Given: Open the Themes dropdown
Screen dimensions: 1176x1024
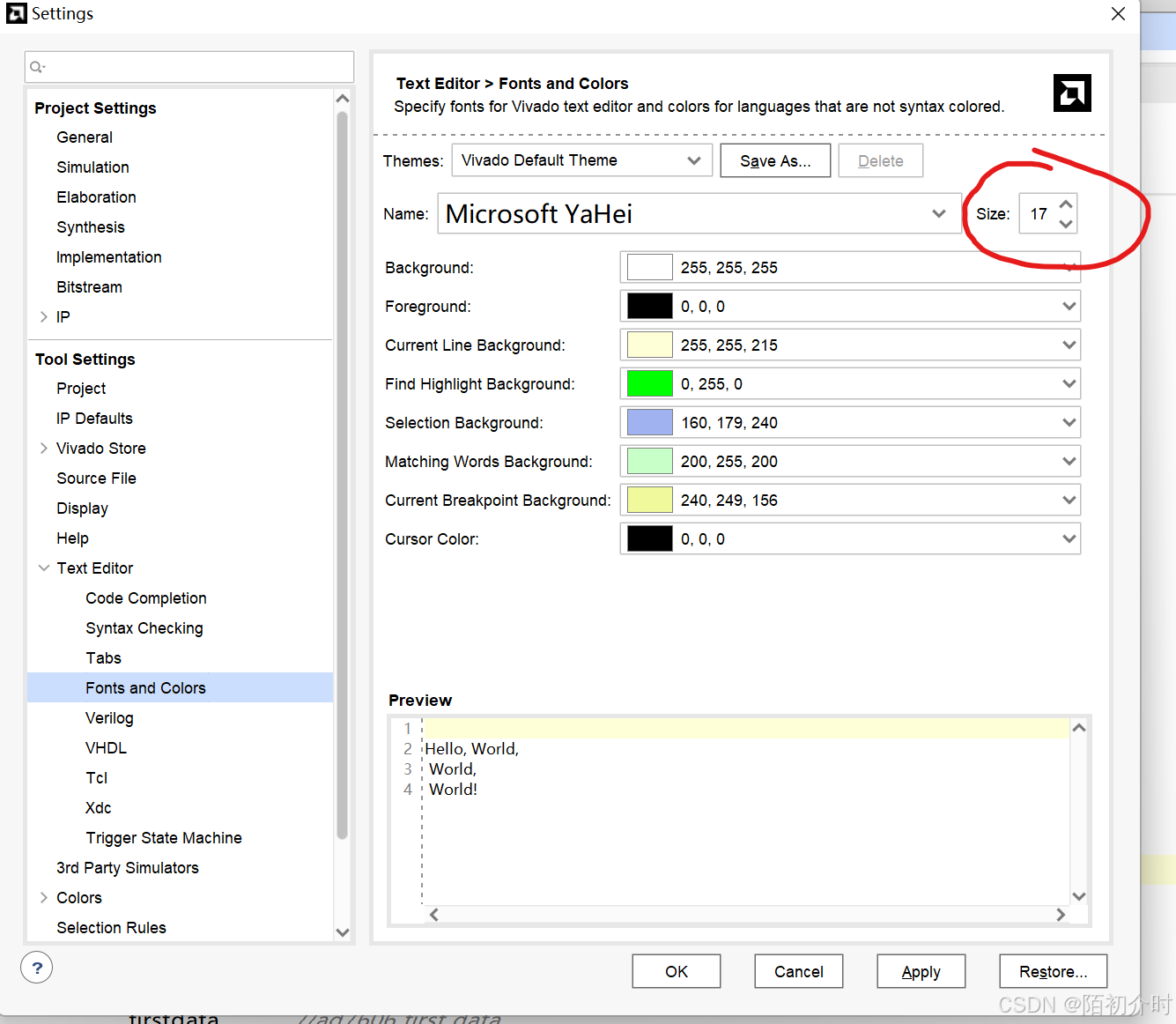Looking at the screenshot, I should tap(581, 160).
